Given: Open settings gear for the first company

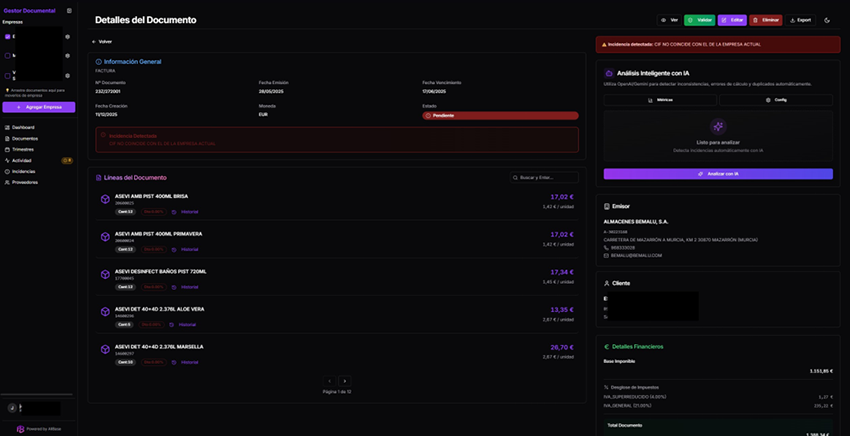Looking at the screenshot, I should point(68,36).
